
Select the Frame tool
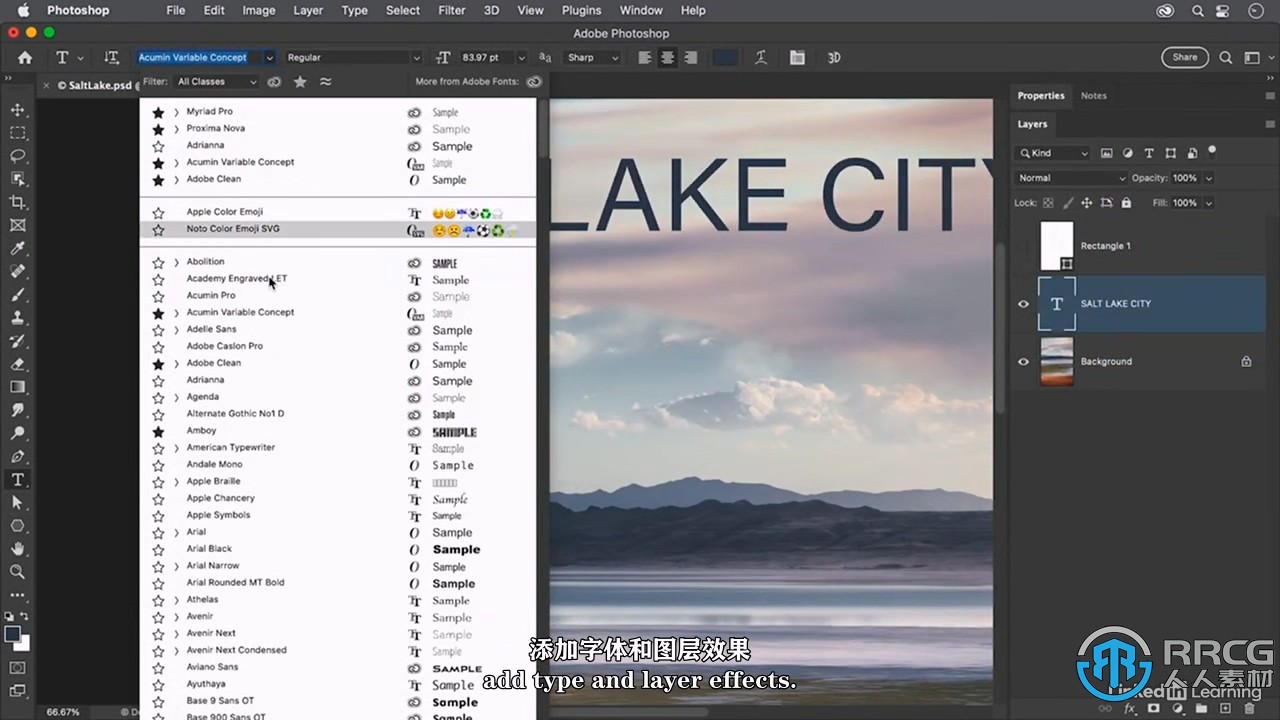tap(17, 225)
